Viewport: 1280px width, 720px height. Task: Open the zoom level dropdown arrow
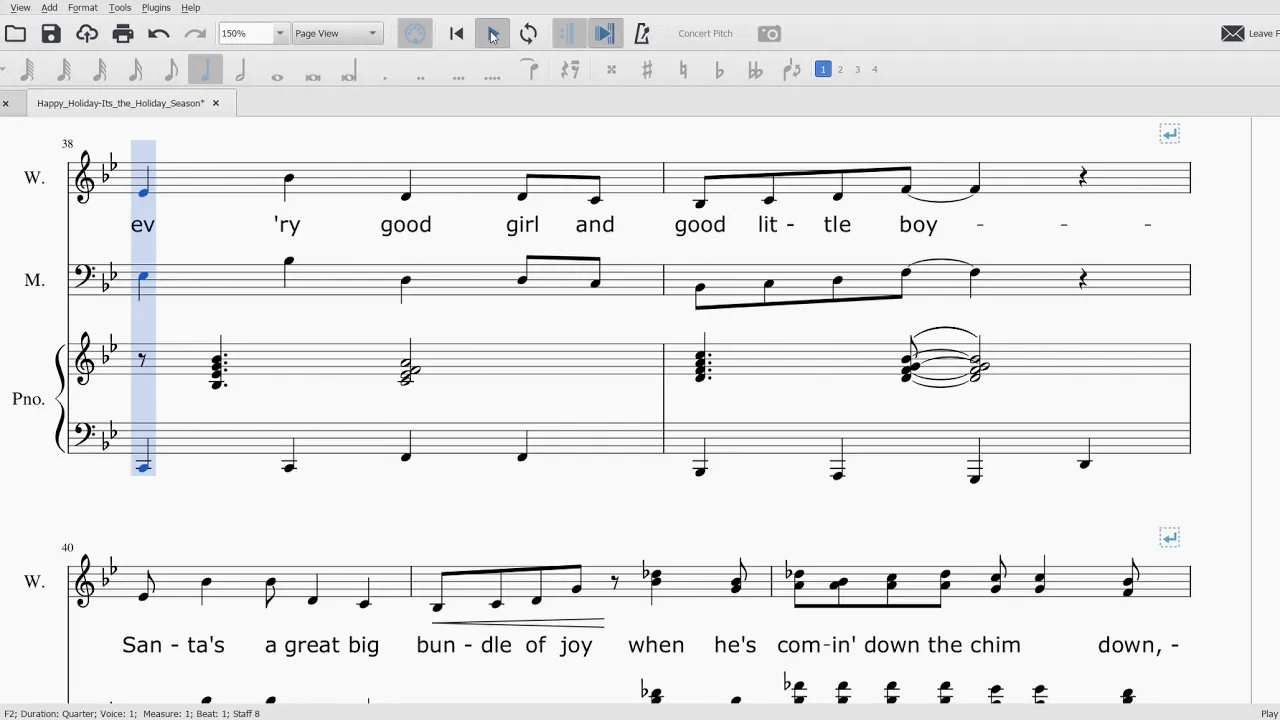pos(280,34)
